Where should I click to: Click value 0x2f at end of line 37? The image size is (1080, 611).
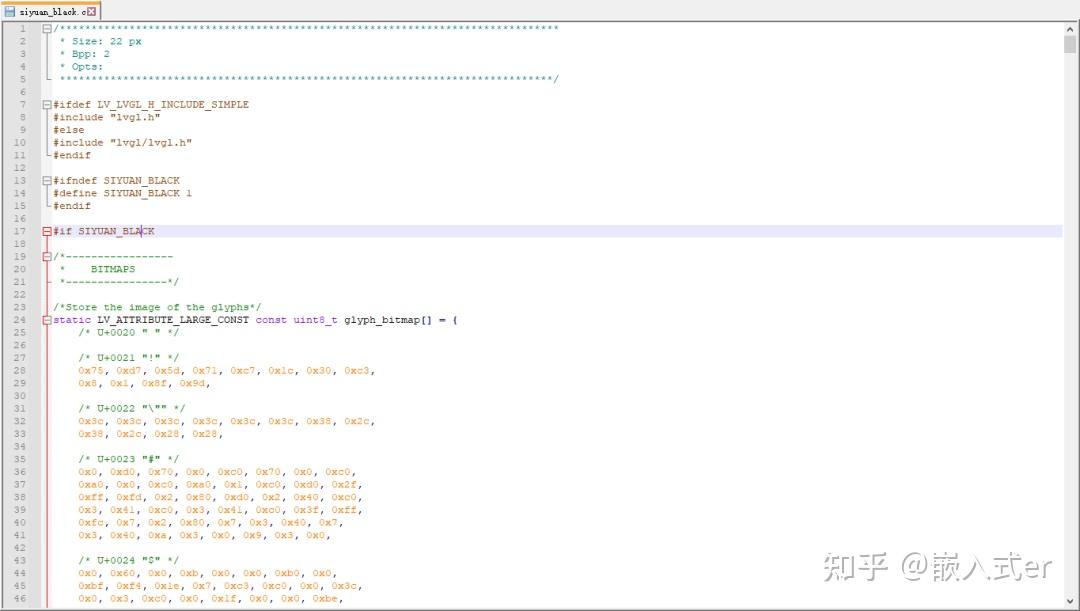pos(344,485)
